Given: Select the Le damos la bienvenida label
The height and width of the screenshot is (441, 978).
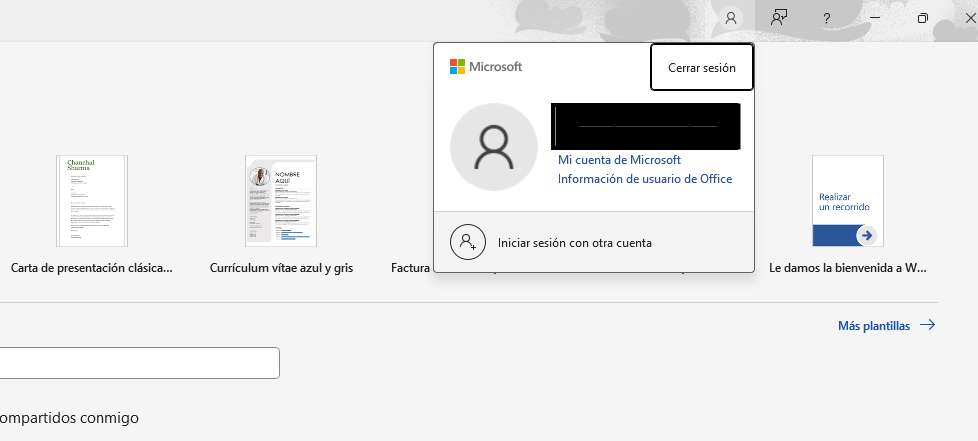Looking at the screenshot, I should pos(848,268).
